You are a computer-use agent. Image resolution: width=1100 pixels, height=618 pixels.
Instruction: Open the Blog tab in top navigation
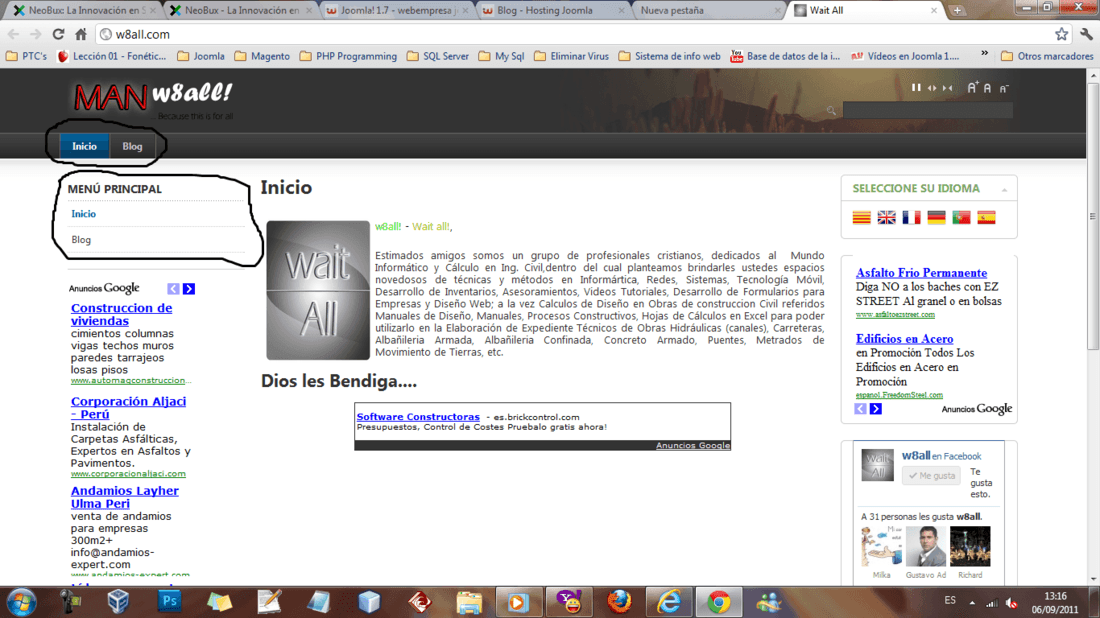pyautogui.click(x=132, y=146)
